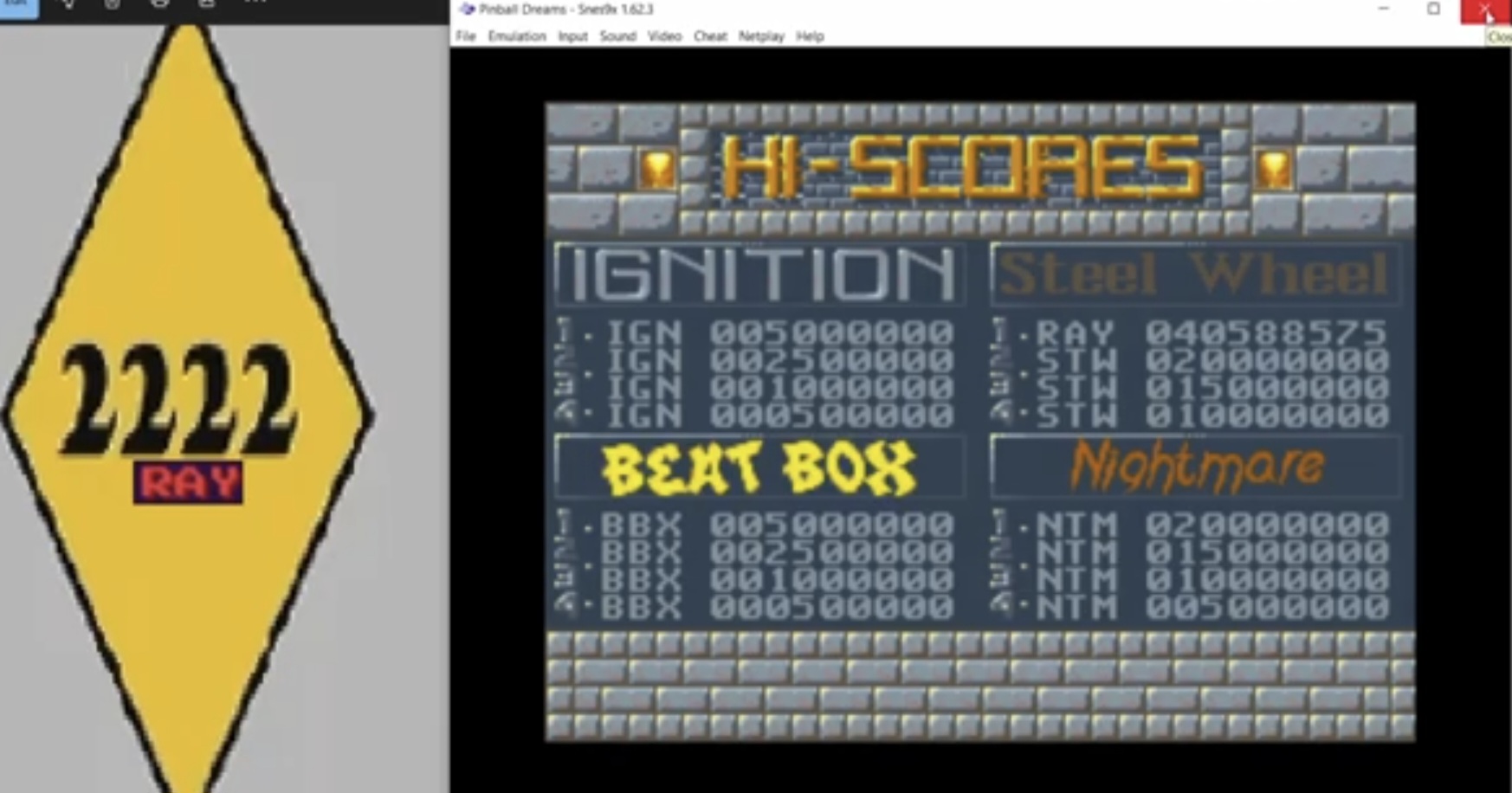Close the Snes9x window

click(x=1485, y=10)
